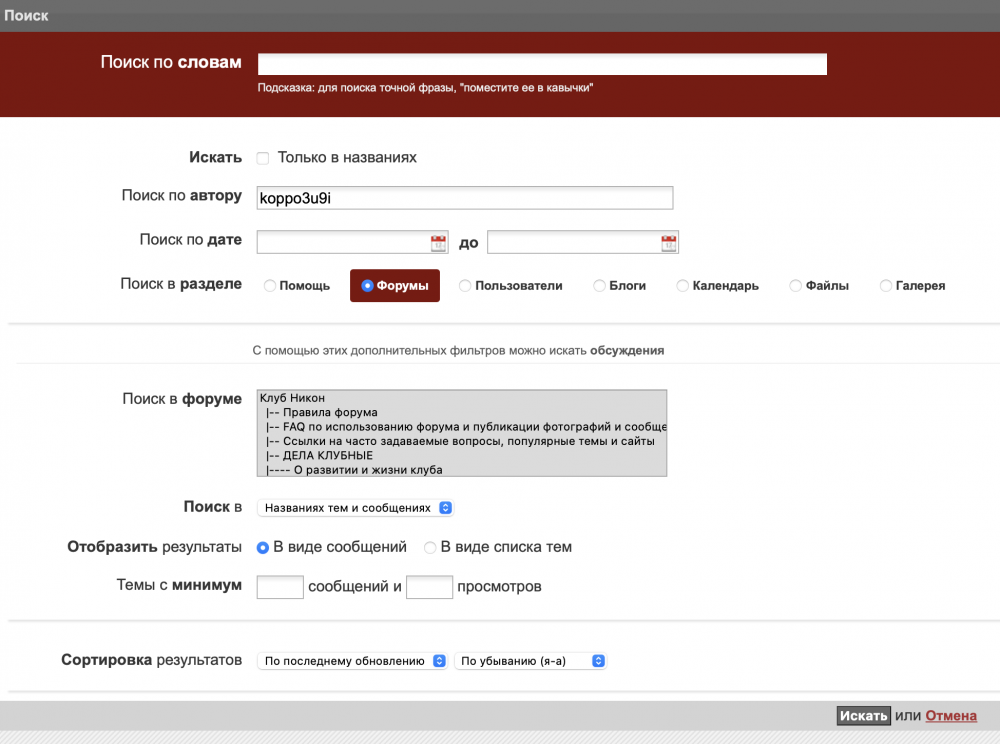Choose 'В виде списка тем' results display

point(430,548)
